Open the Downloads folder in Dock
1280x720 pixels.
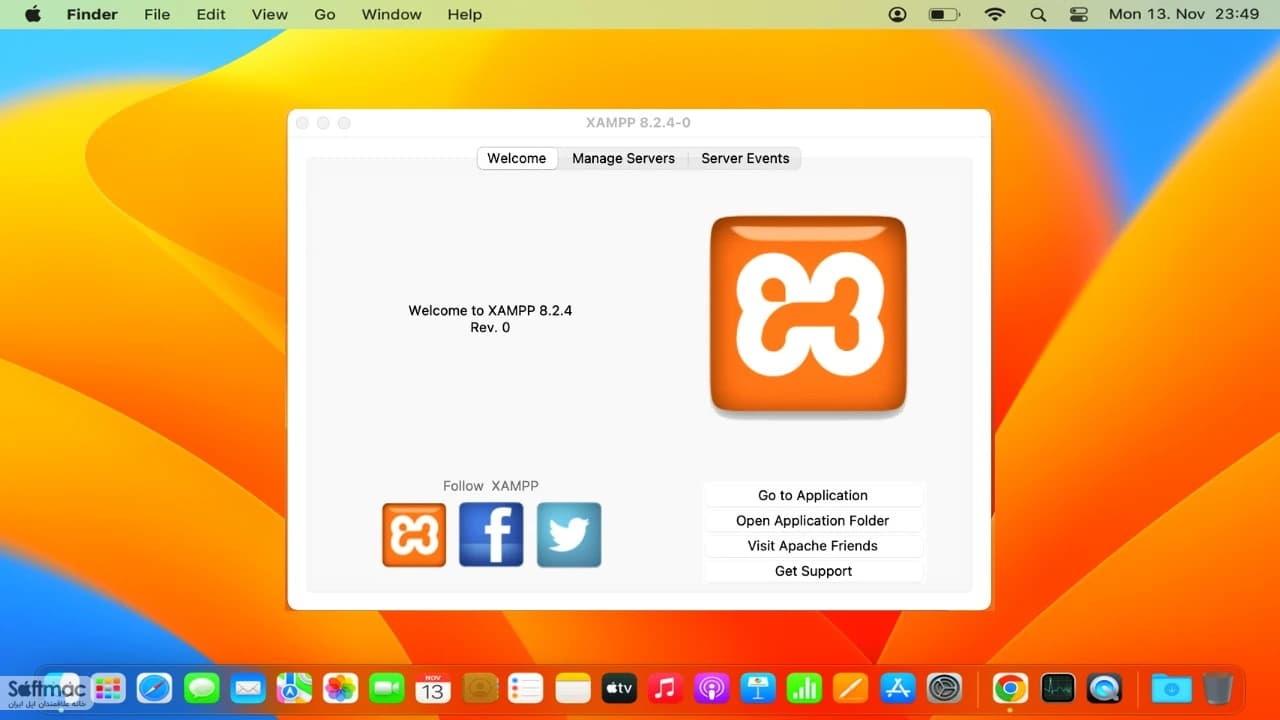[1171, 688]
